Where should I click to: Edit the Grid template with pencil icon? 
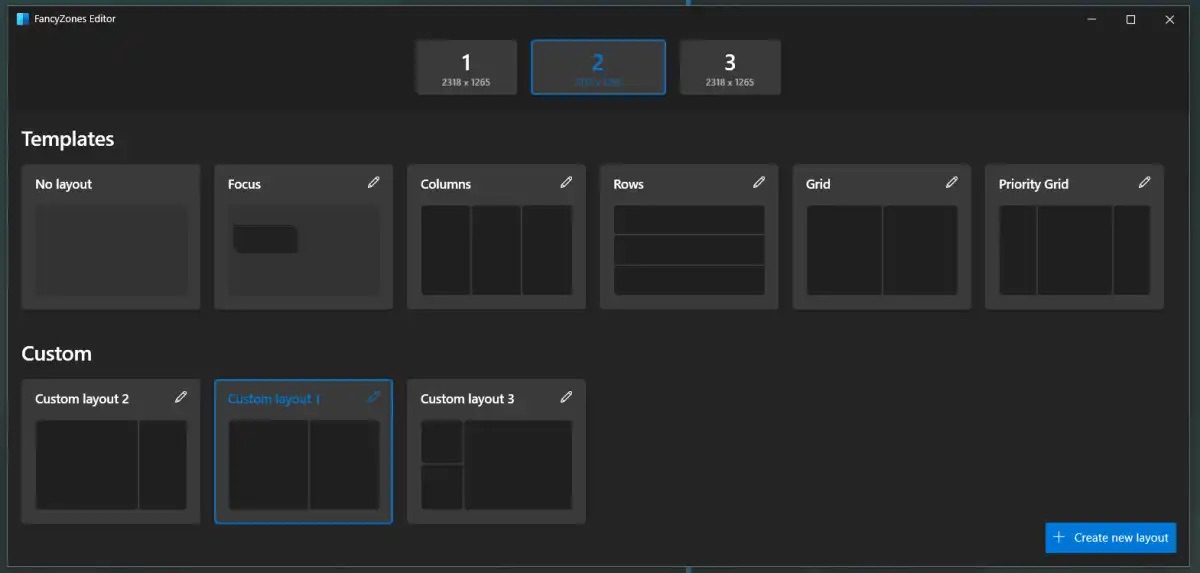tap(952, 182)
